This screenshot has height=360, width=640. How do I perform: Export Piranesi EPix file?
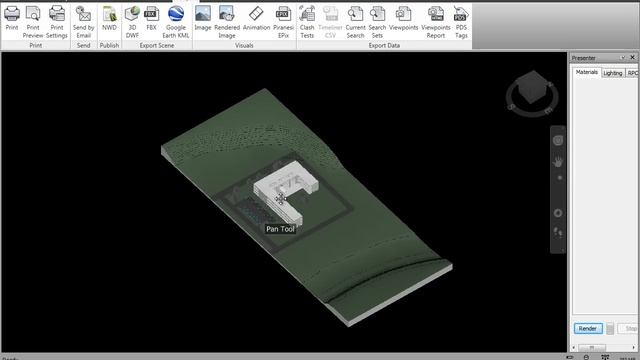[x=283, y=22]
